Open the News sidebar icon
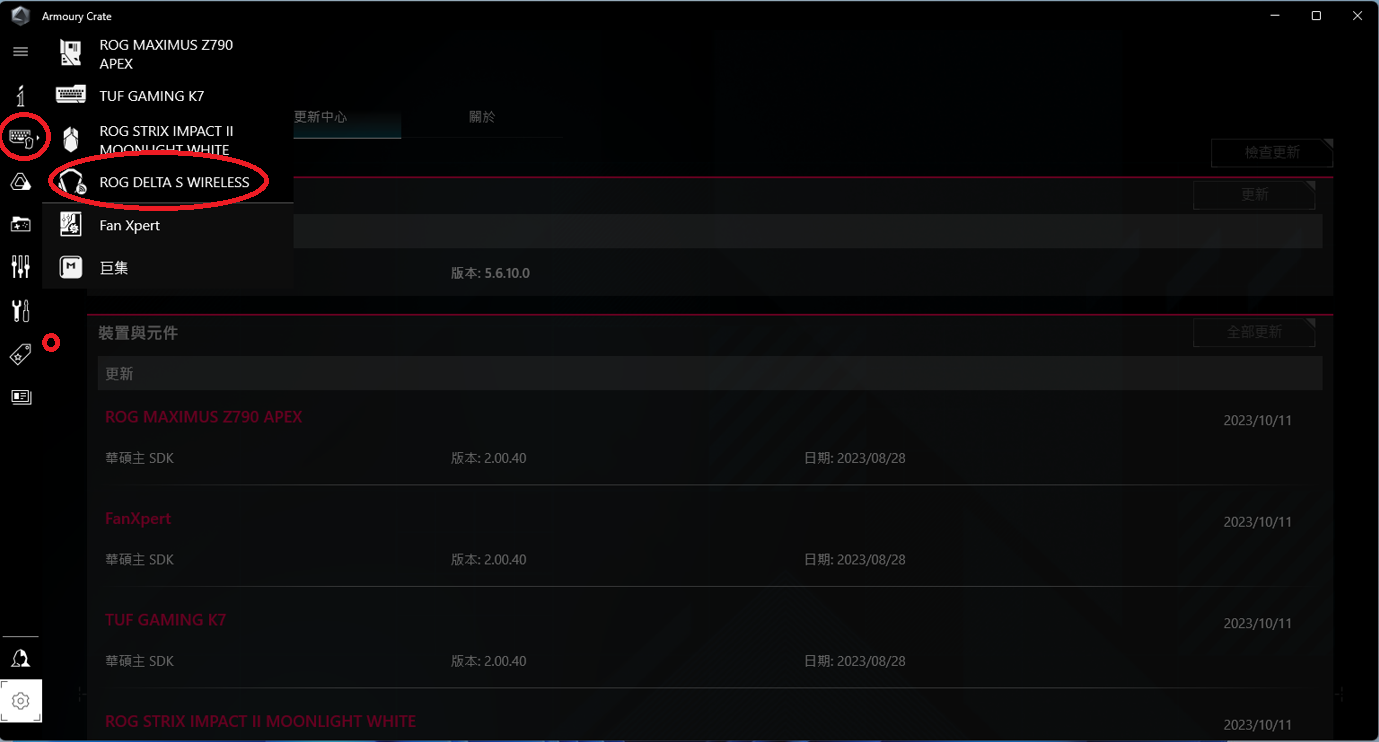 click(x=20, y=397)
